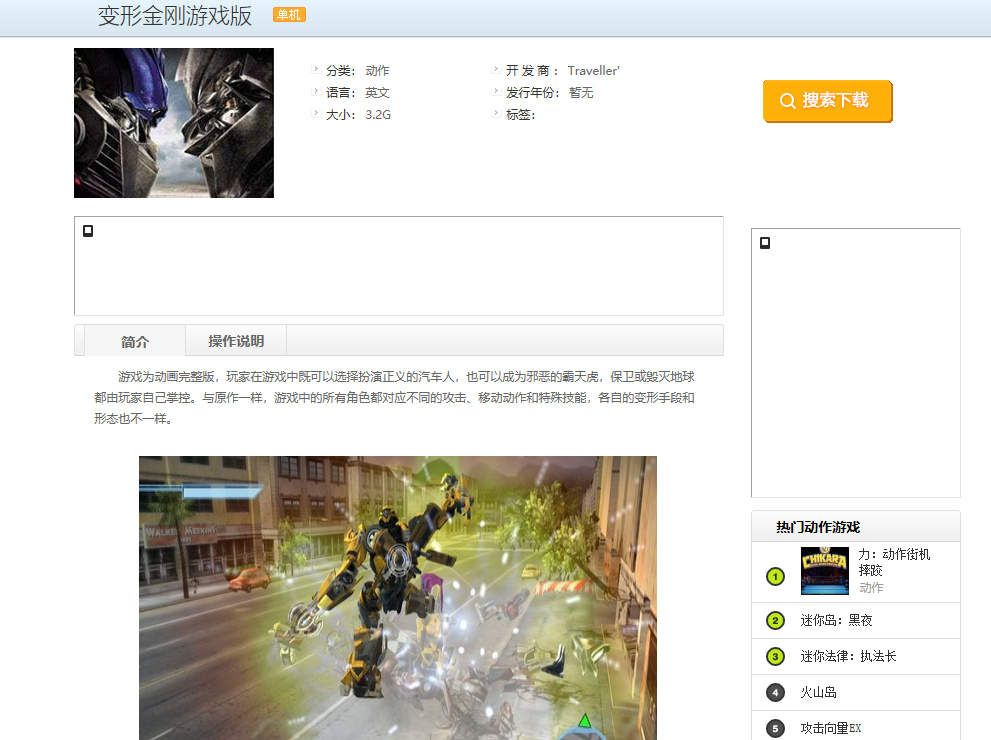This screenshot has height=740, width=991.
Task: Click the orange 搜索下载 button
Action: [827, 101]
